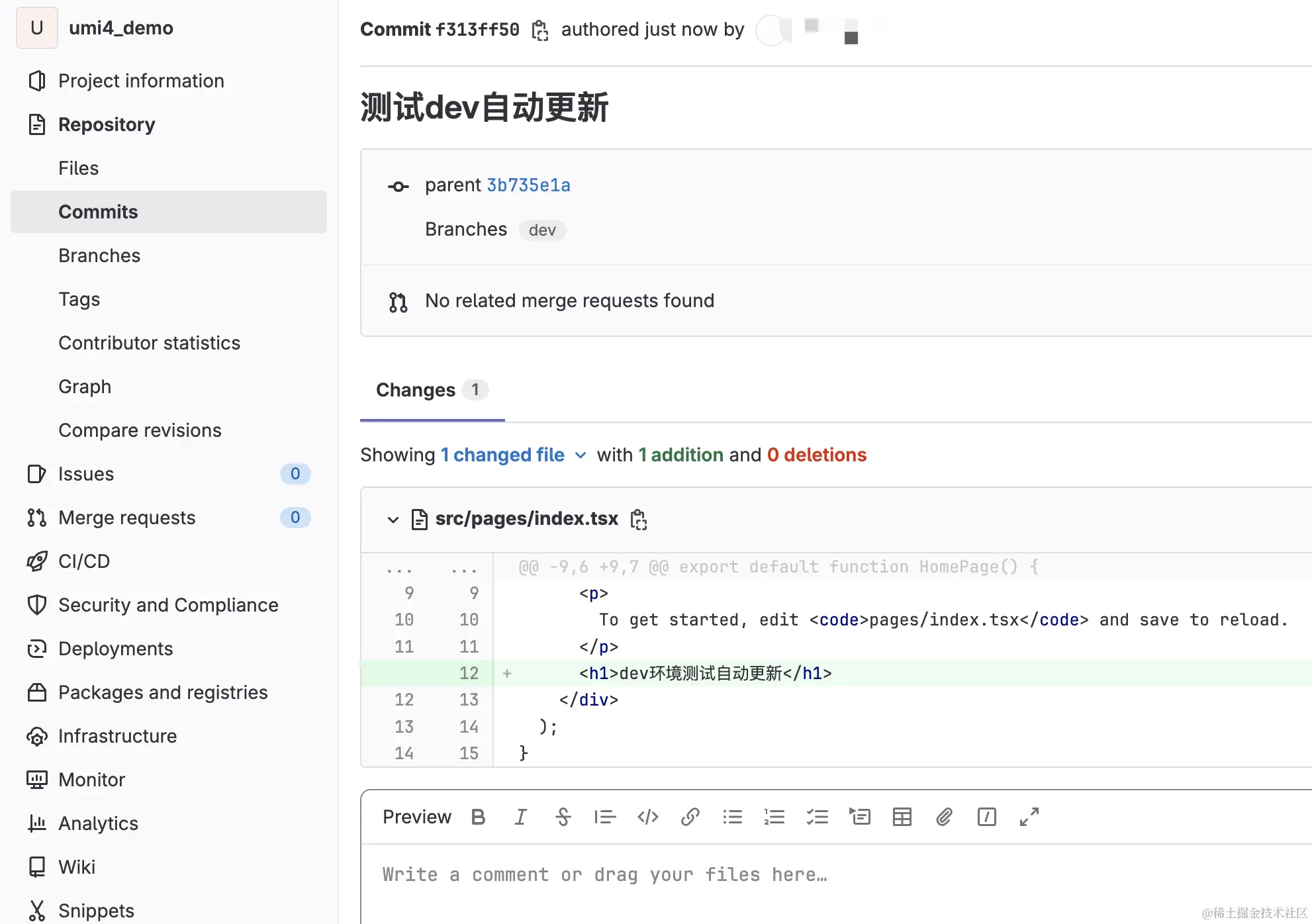Copy src/pages/index.tsx file path
Image resolution: width=1312 pixels, height=924 pixels.
pos(638,520)
